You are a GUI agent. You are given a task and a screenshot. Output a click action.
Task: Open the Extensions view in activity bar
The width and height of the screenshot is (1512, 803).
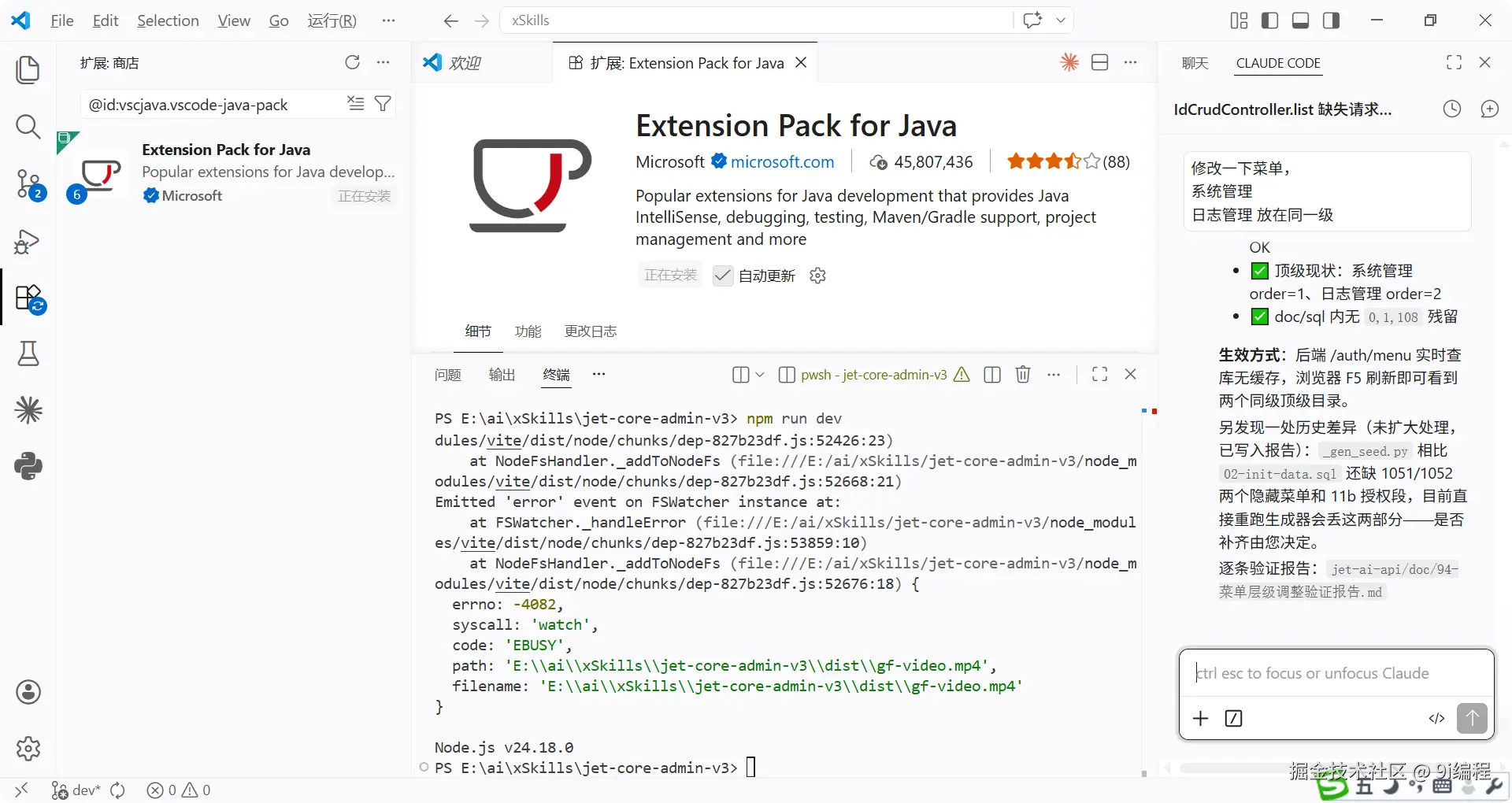tap(30, 298)
